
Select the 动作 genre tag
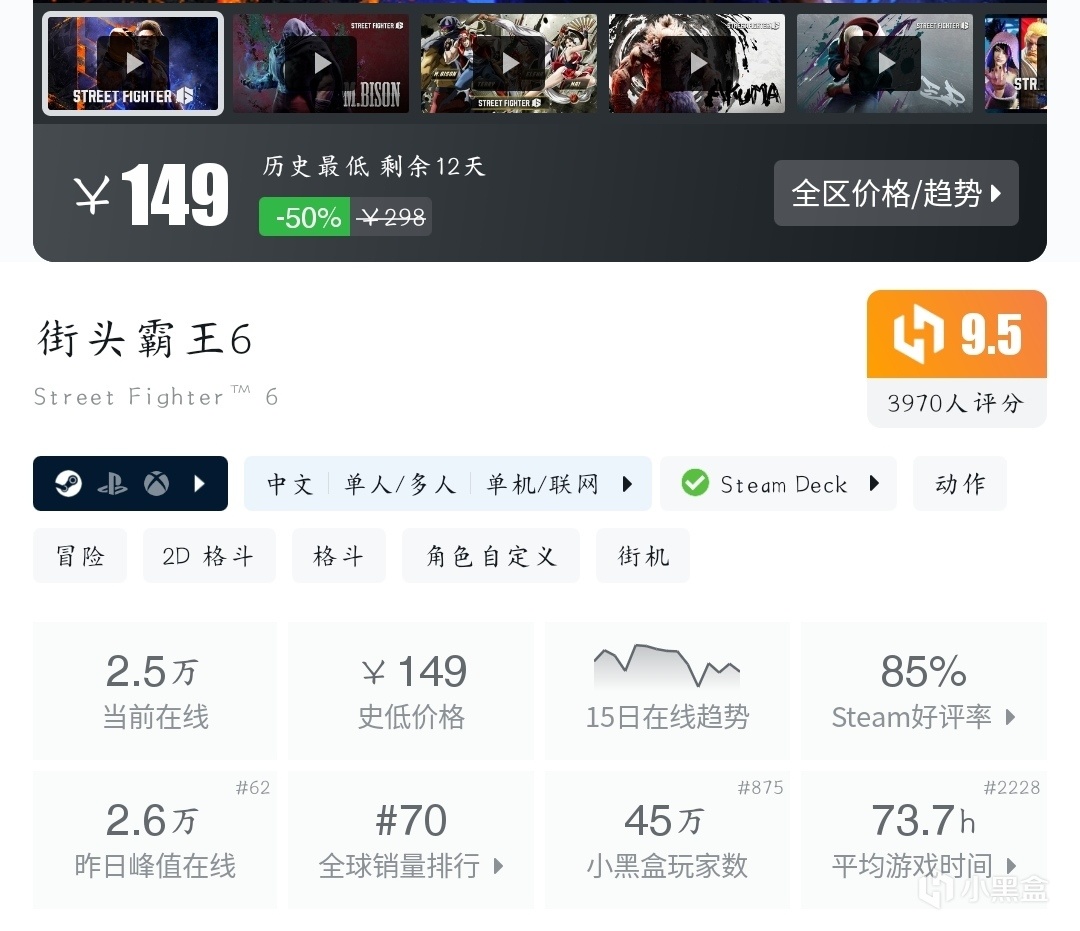tap(960, 483)
